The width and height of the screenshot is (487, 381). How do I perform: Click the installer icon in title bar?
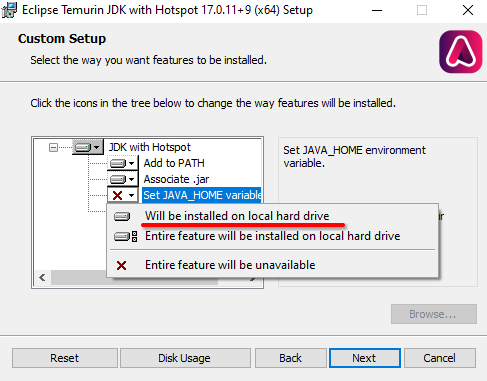pyautogui.click(x=9, y=10)
